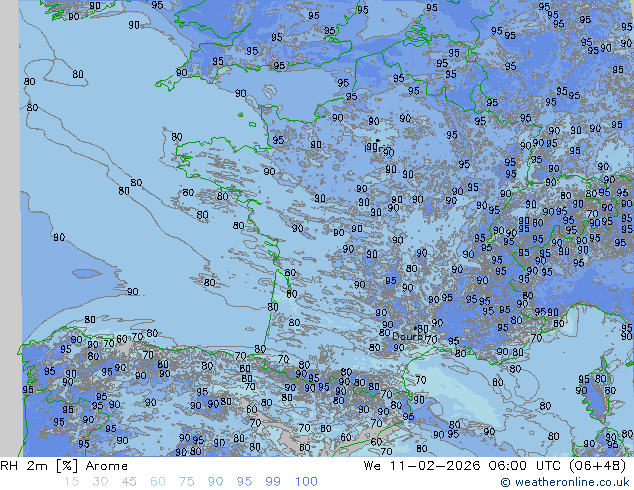This screenshot has height=490, width=634.
Task: Pick the 60 value in the bottom legend
Action: coord(158,482)
